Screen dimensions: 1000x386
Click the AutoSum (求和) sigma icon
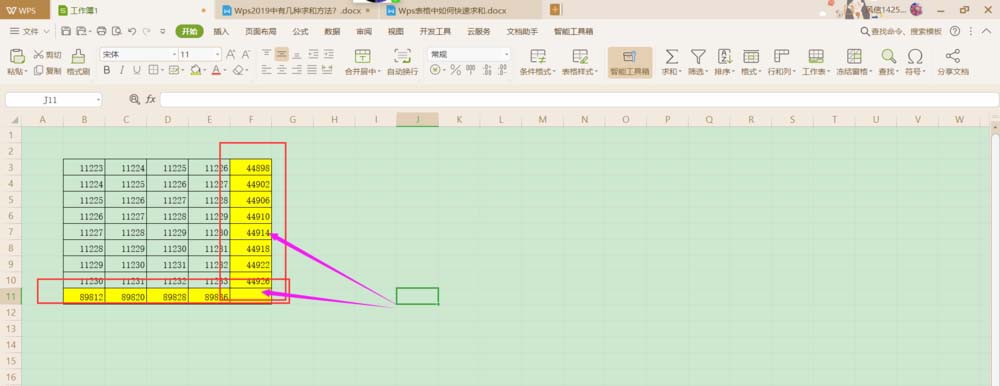tap(672, 56)
